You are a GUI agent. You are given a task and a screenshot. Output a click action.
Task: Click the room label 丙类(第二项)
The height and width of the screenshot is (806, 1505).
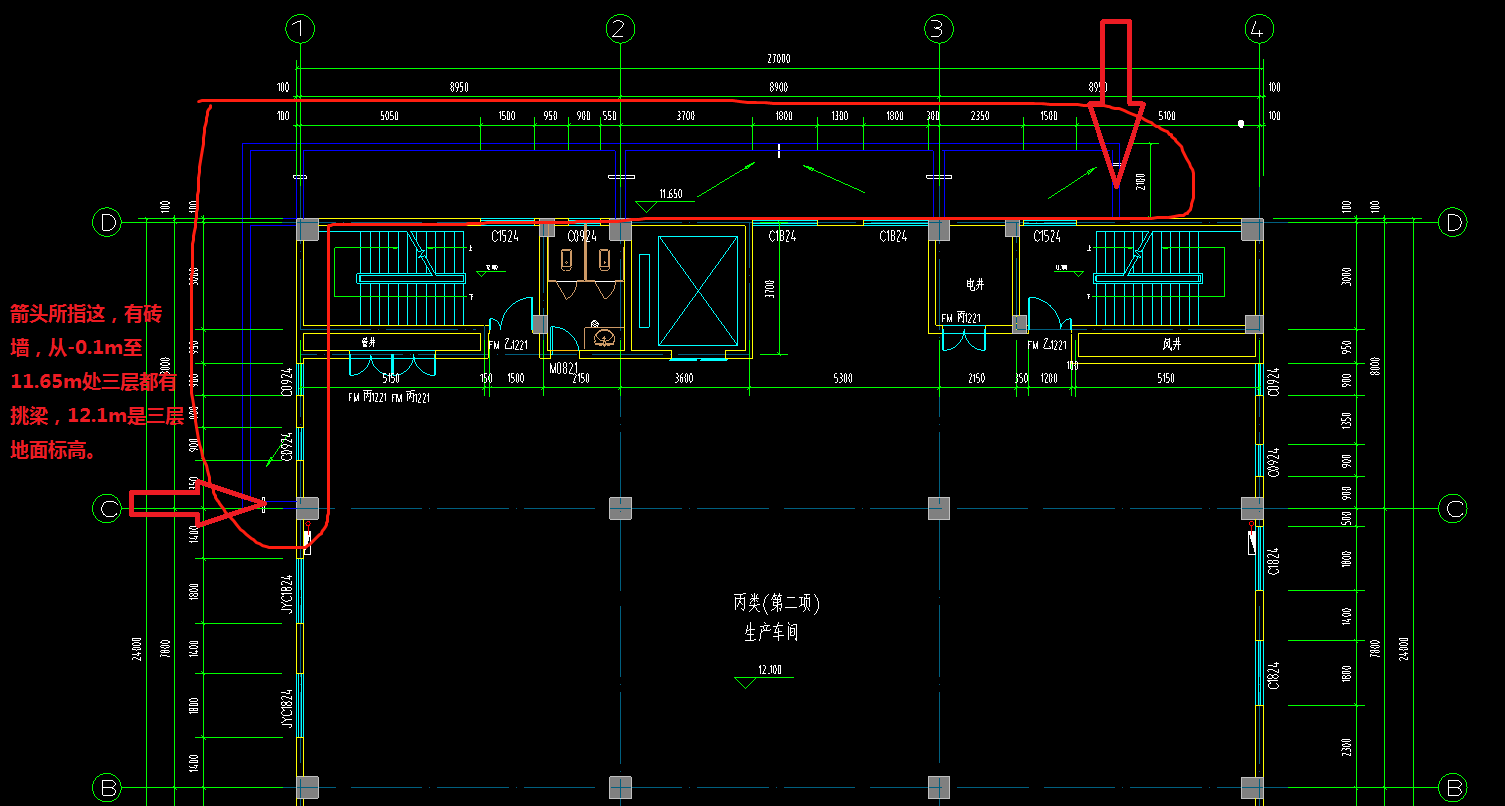(777, 604)
